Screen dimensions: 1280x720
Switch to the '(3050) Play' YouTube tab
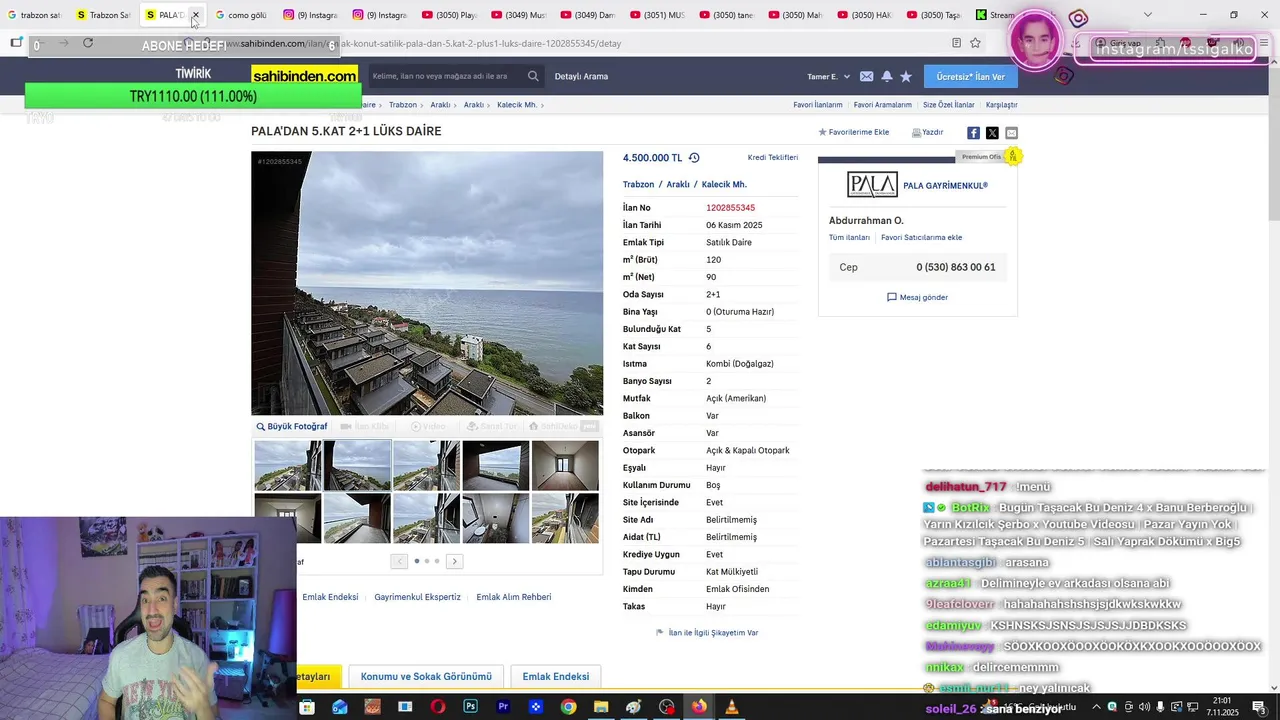[x=449, y=15]
